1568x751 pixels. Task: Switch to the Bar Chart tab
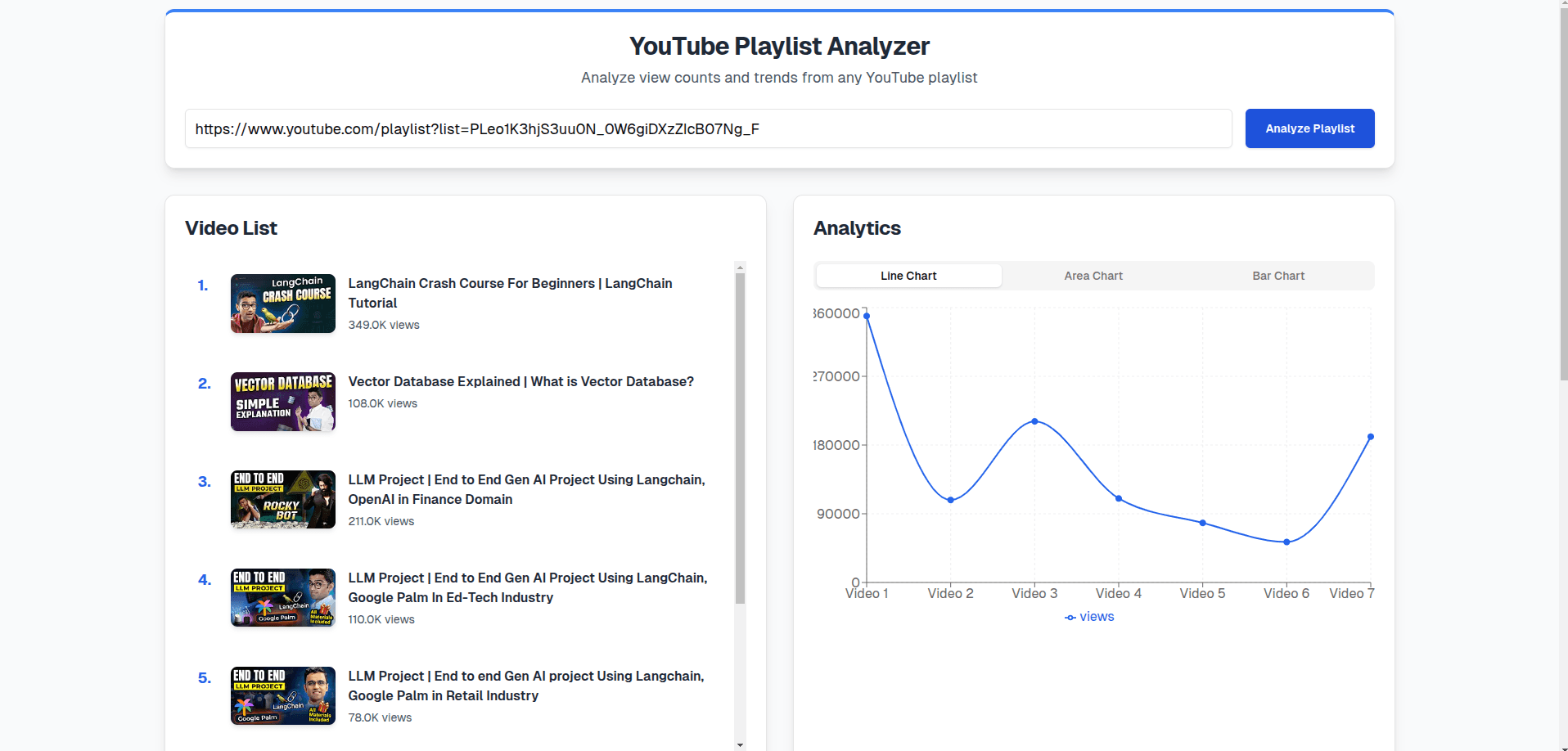[x=1278, y=276]
